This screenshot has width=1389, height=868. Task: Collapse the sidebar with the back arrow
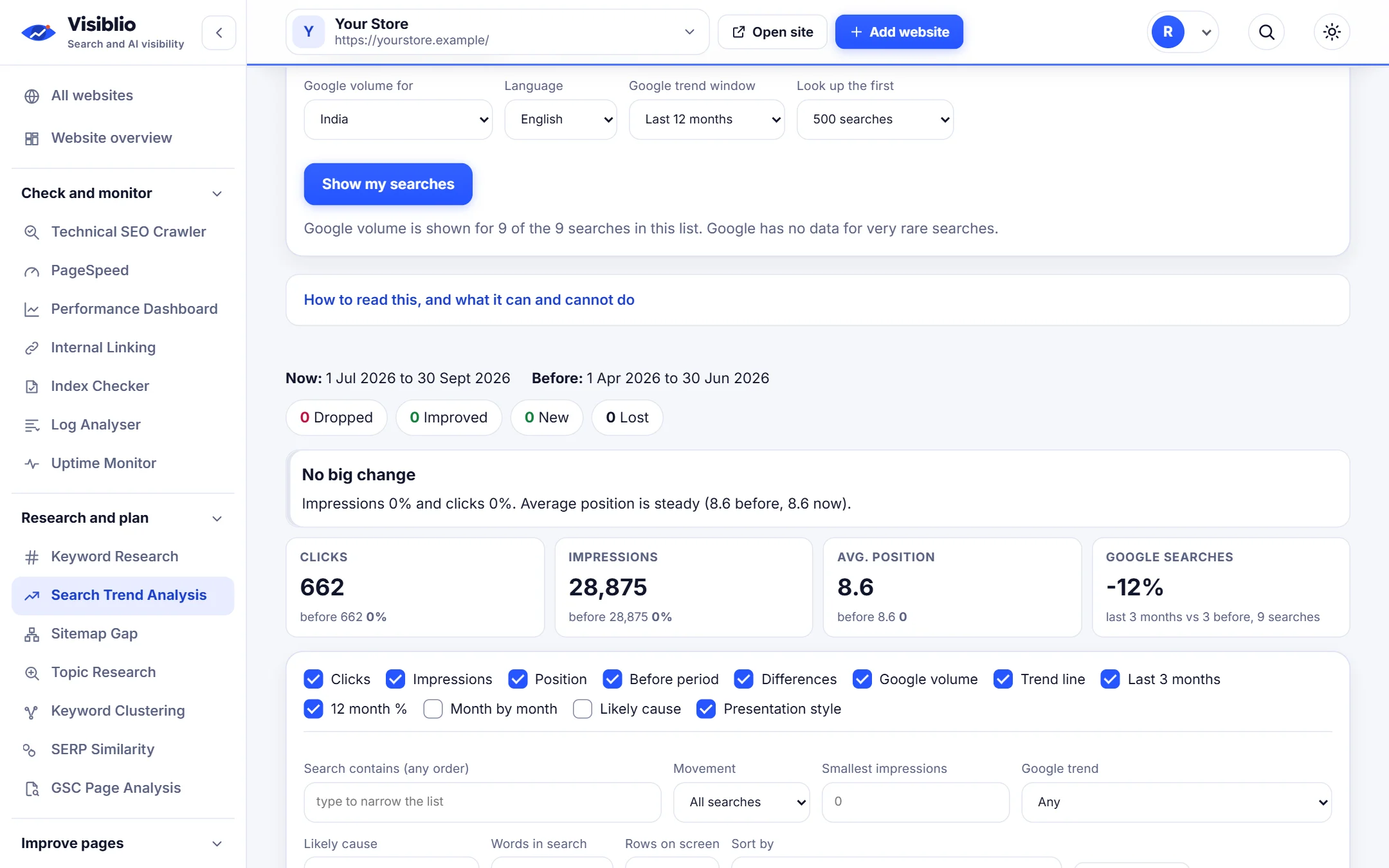219,32
